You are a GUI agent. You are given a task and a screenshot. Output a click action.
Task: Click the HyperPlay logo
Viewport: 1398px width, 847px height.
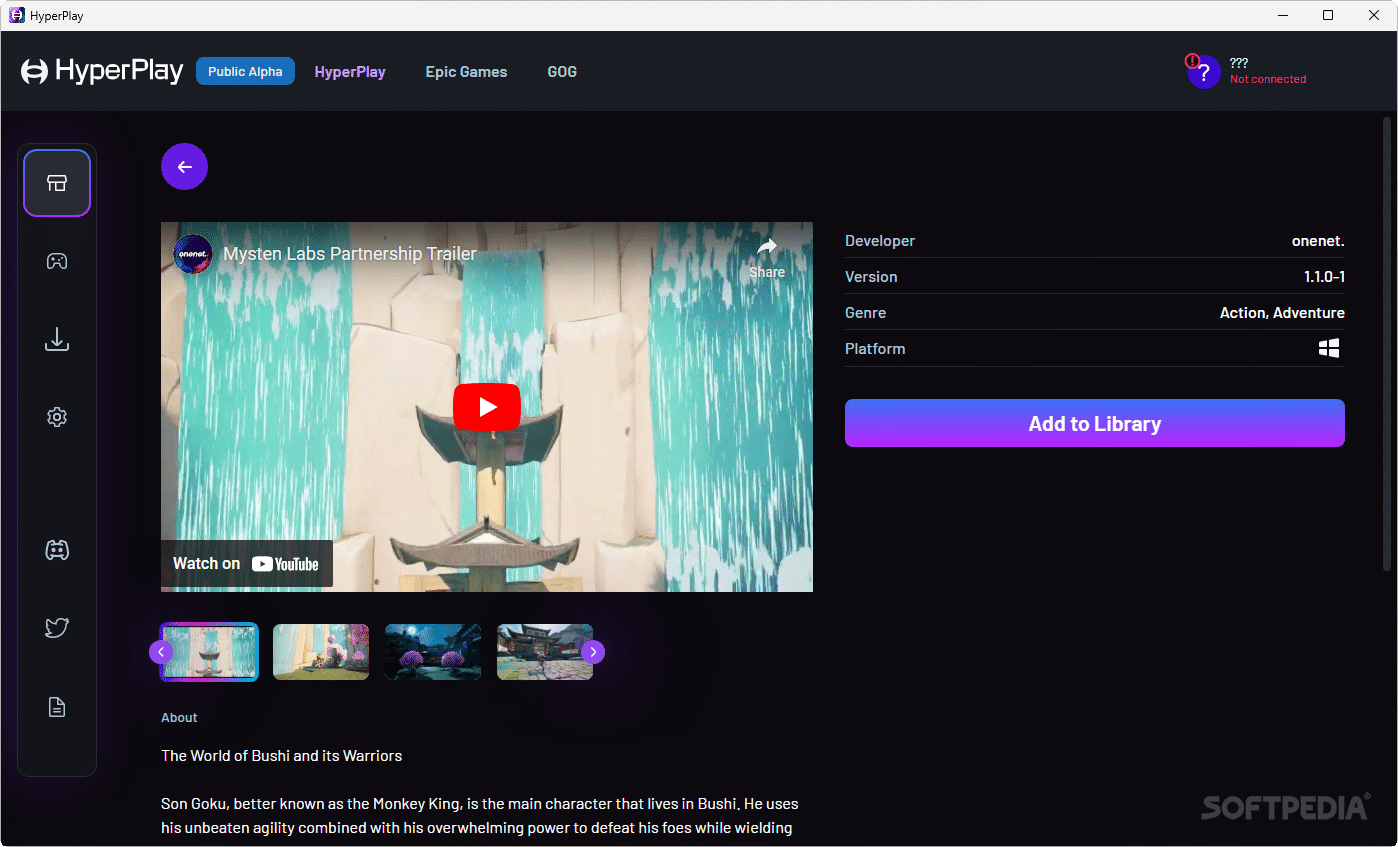[x=102, y=71]
